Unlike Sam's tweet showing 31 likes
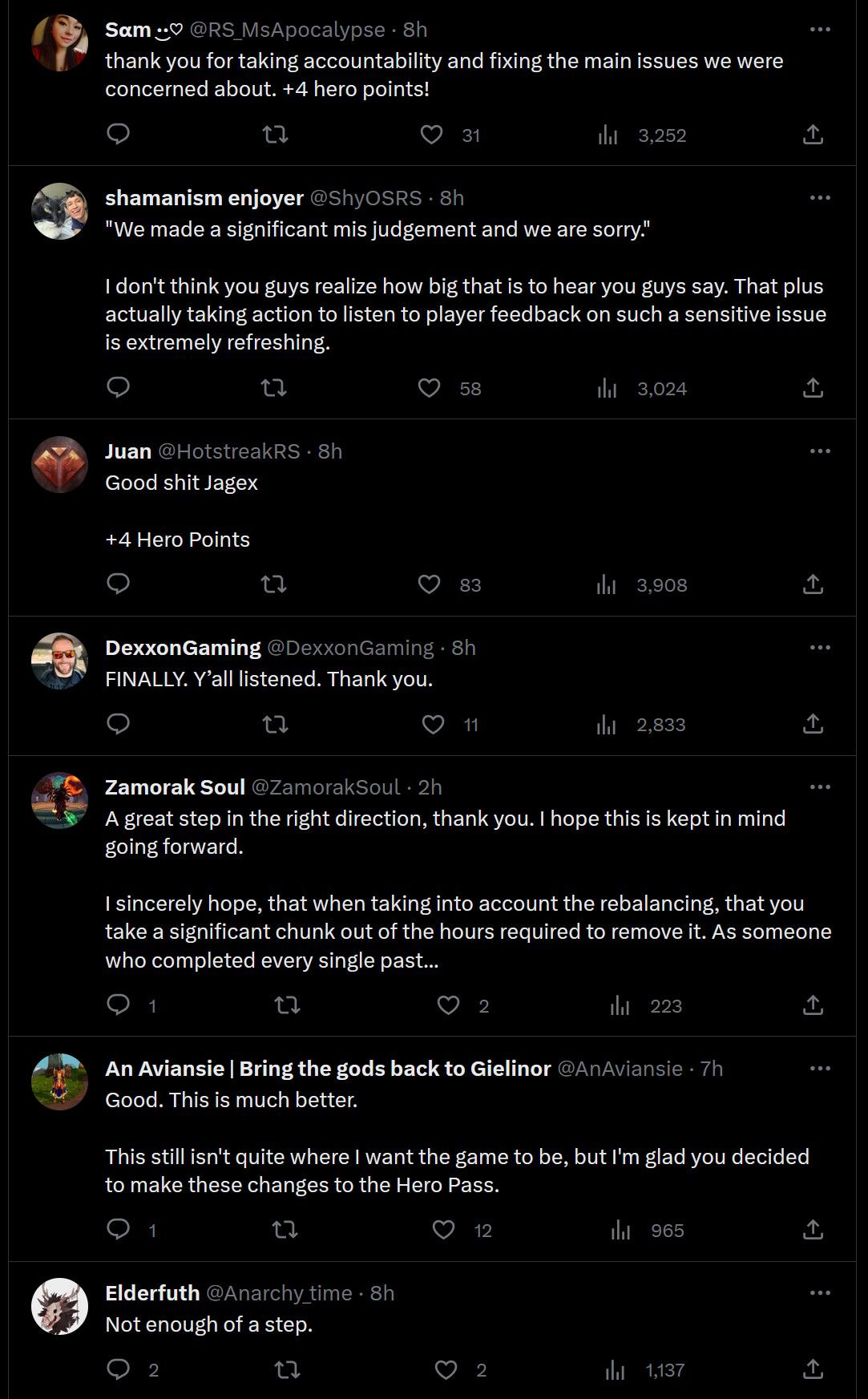Image resolution: width=868 pixels, height=1399 pixels. [x=431, y=135]
